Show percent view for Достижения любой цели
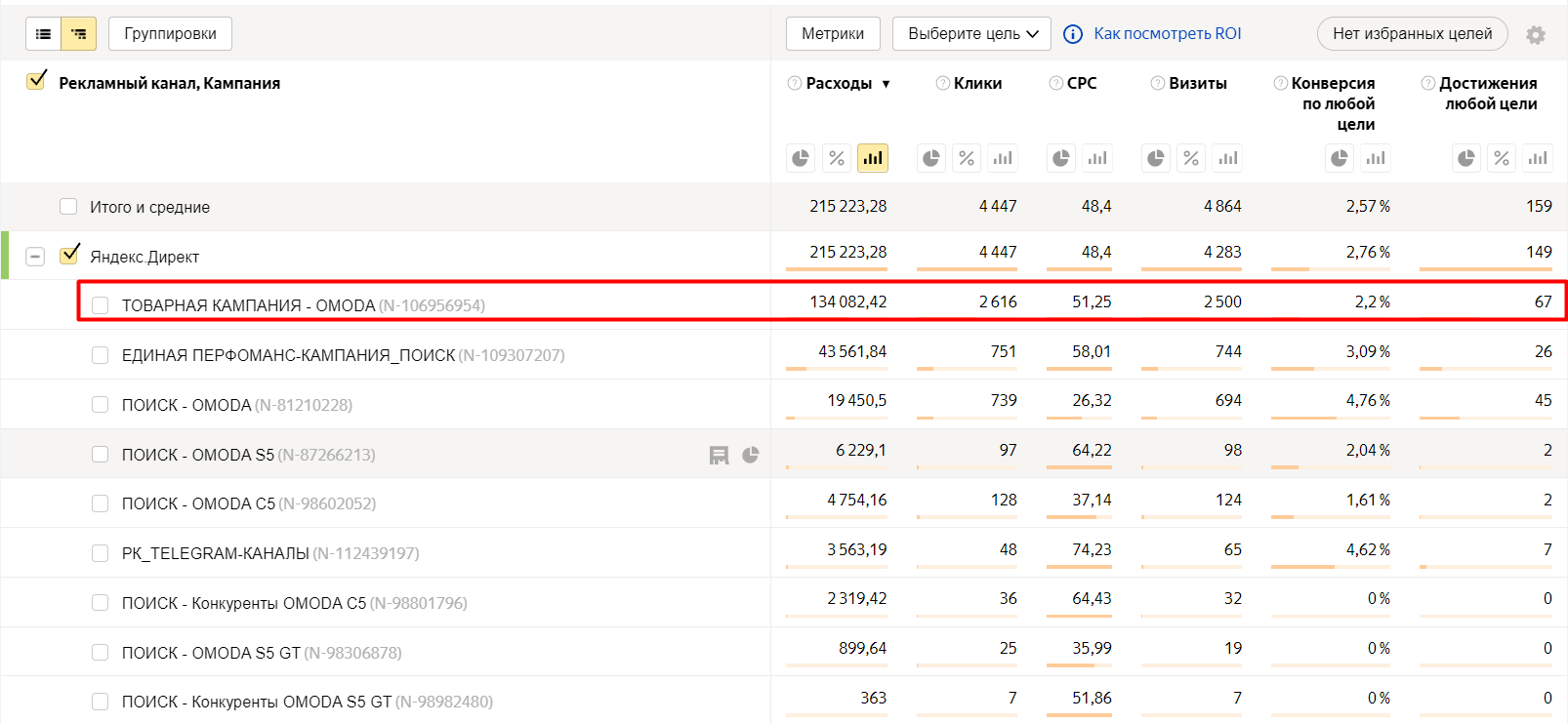Image resolution: width=1568 pixels, height=724 pixels. click(1502, 158)
